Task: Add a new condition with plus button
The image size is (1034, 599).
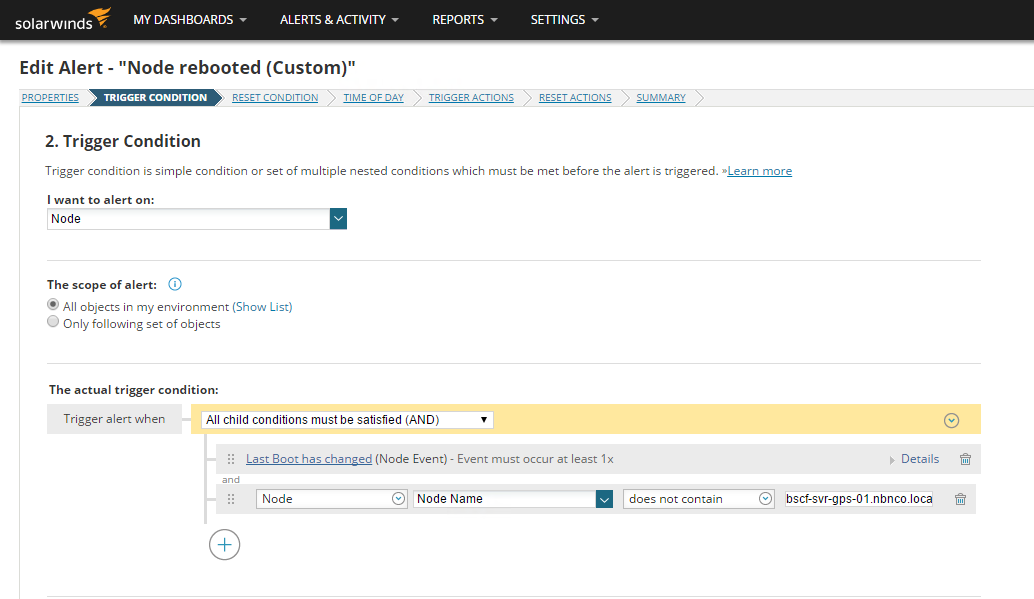Action: pyautogui.click(x=224, y=545)
